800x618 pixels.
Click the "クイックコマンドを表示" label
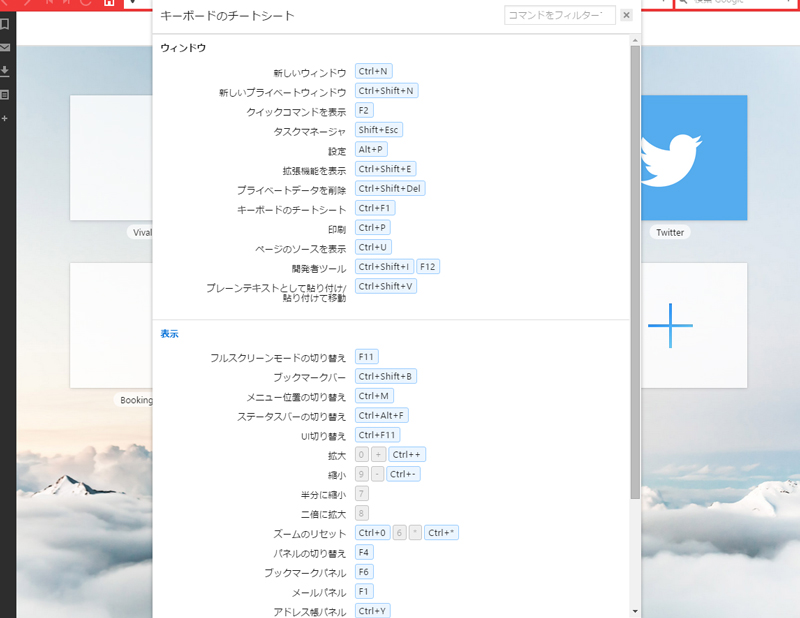[296, 112]
